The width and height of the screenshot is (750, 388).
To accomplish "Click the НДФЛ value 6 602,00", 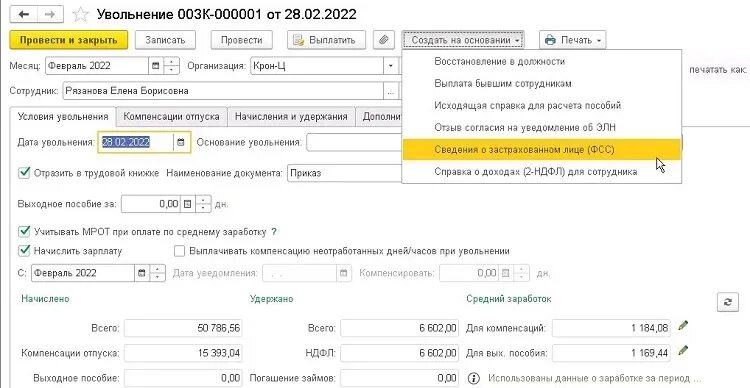I will coord(399,353).
